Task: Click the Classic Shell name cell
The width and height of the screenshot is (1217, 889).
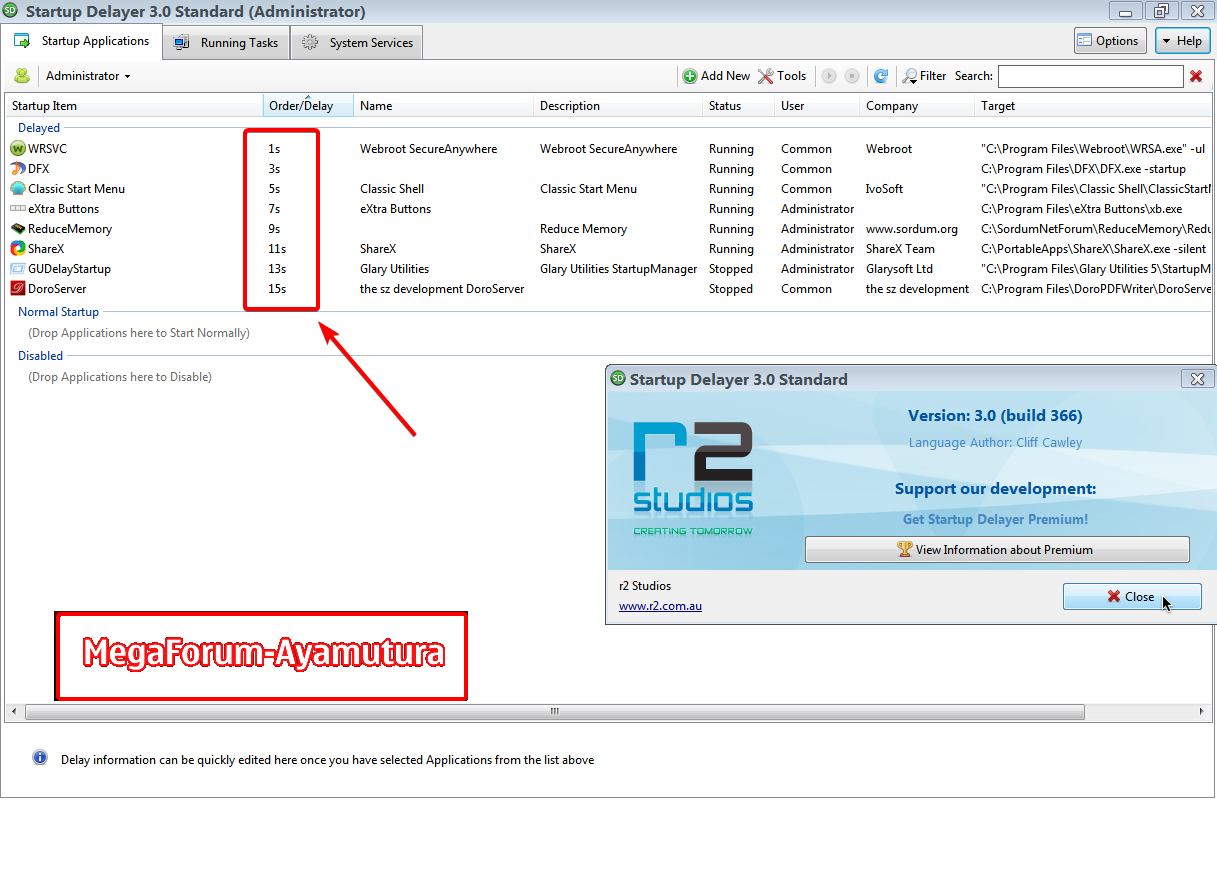Action: click(392, 189)
